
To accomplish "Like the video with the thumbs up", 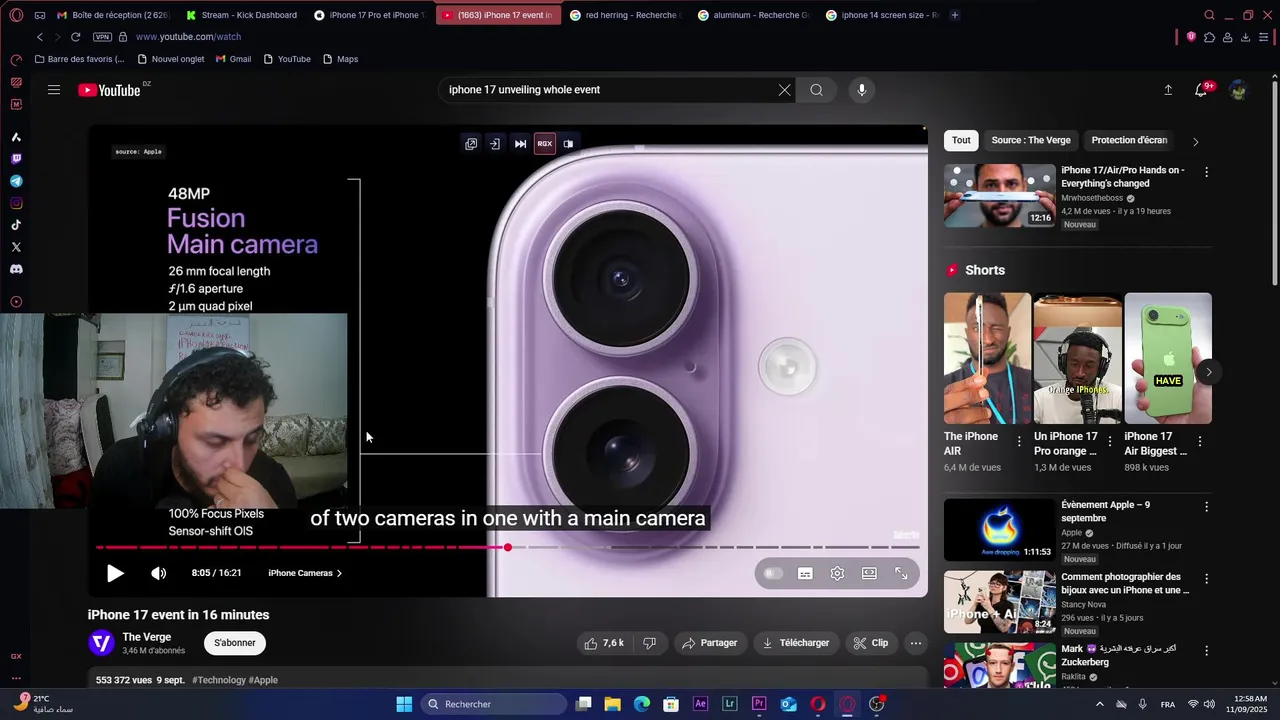I will tap(604, 643).
